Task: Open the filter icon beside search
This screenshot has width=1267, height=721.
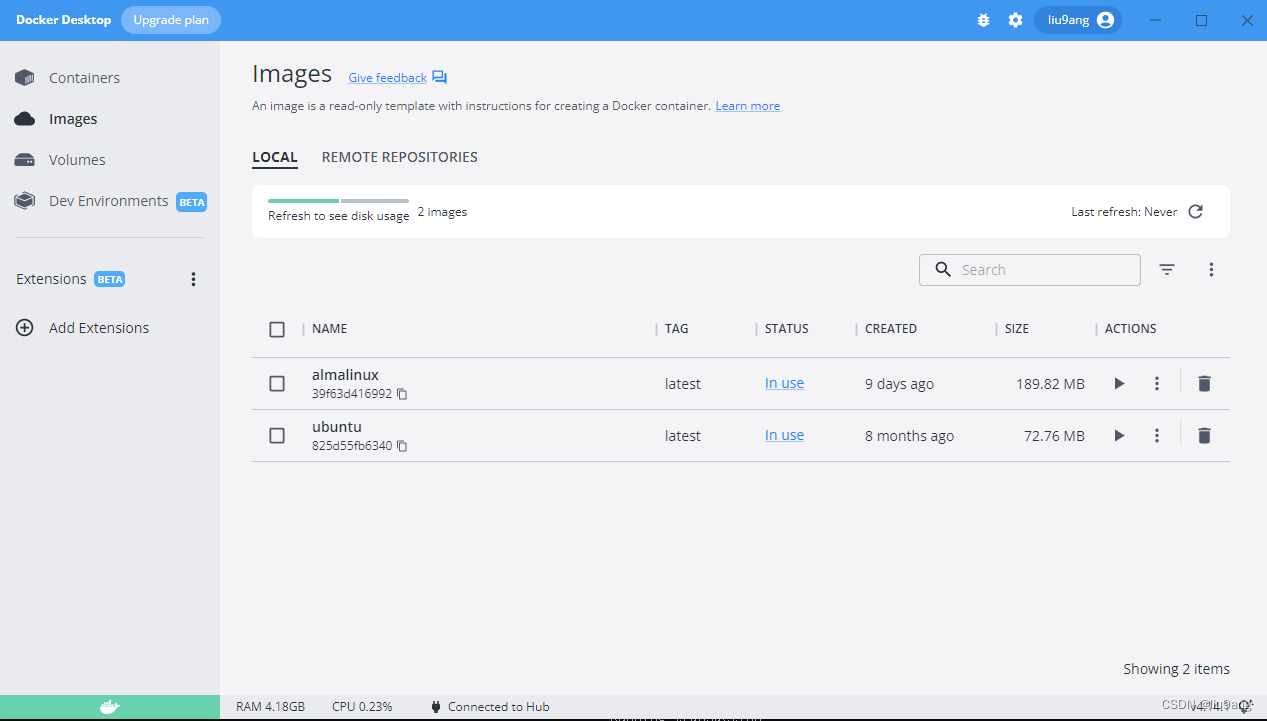Action: pyautogui.click(x=1167, y=270)
